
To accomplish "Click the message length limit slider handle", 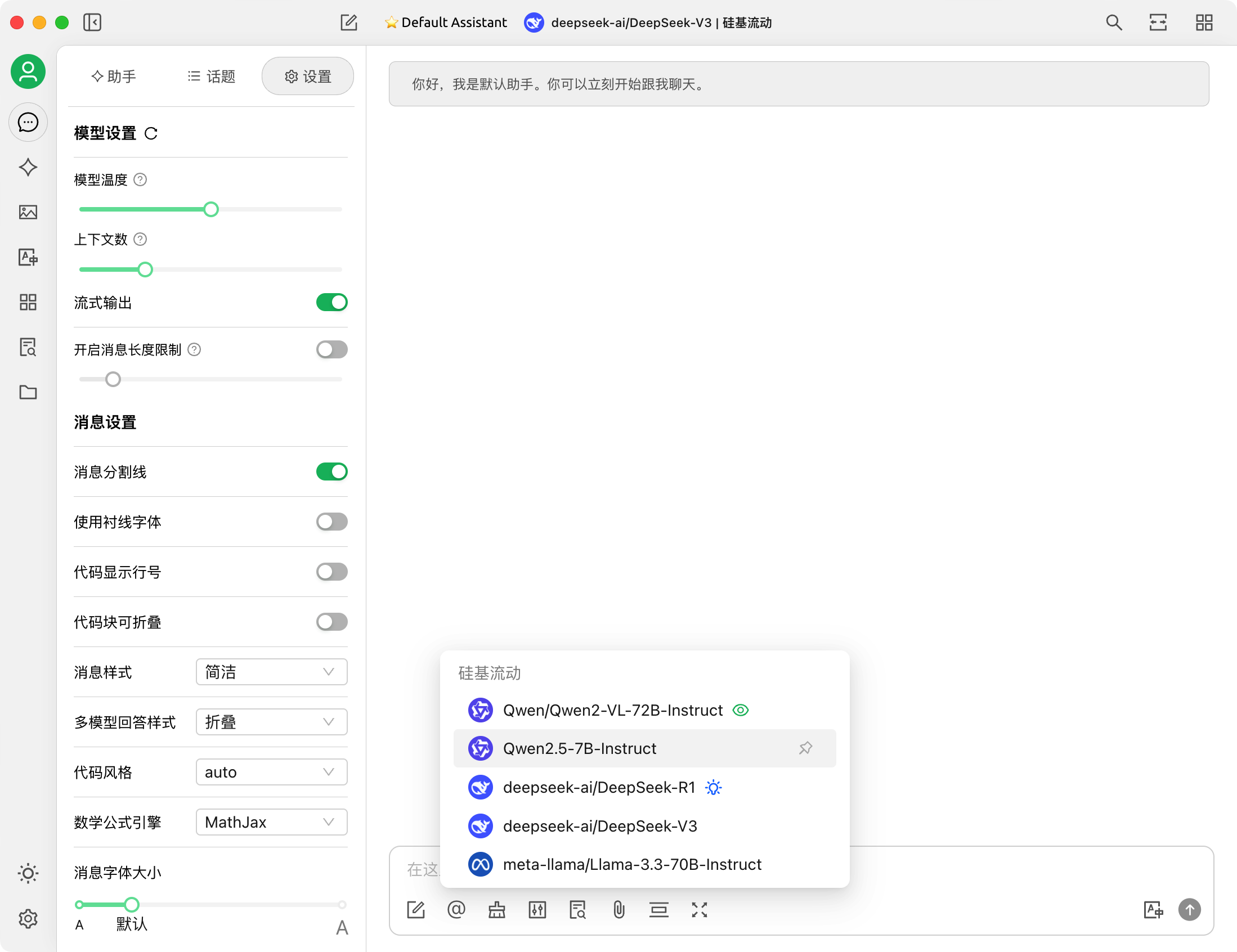I will click(113, 379).
